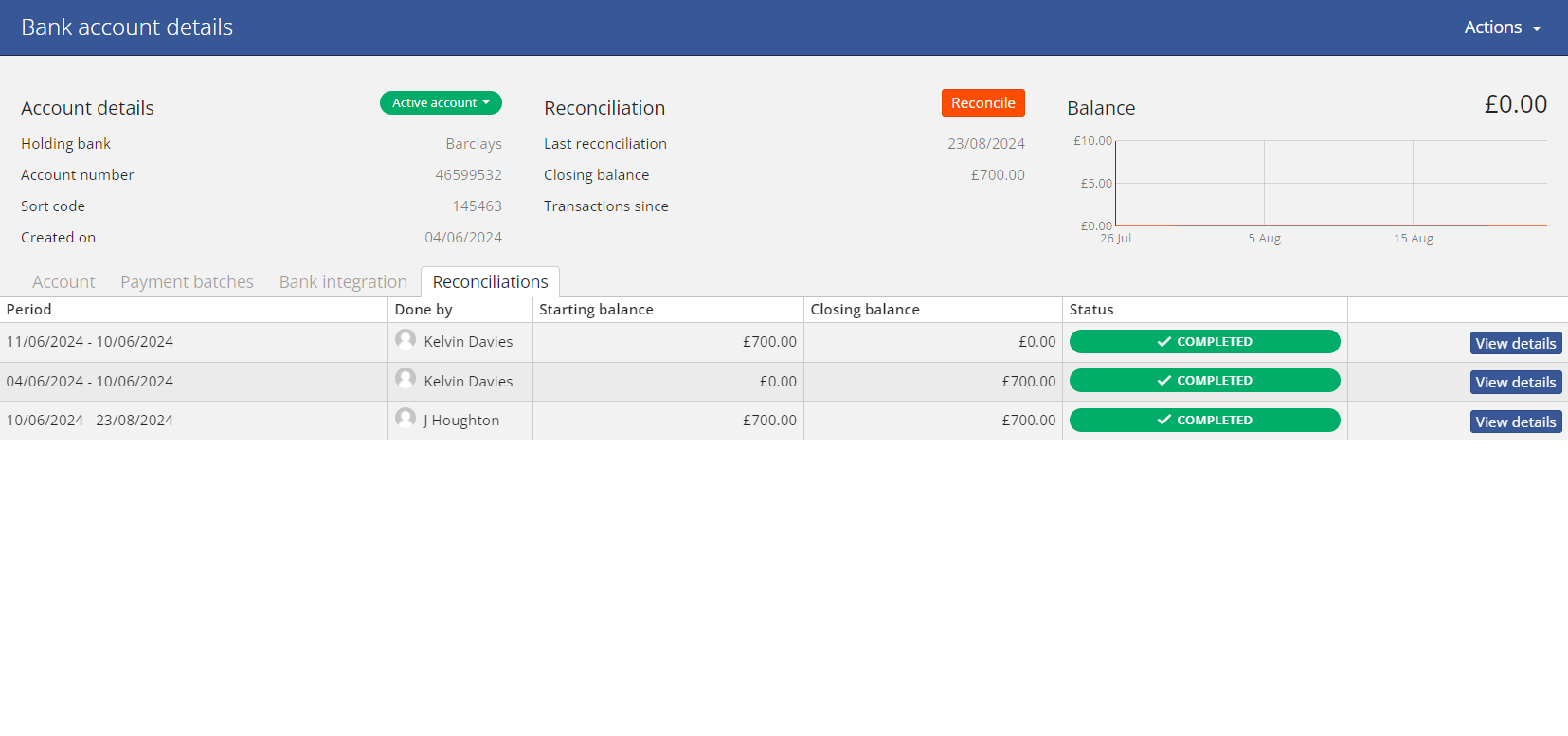Click created on date 04/06/2024
This screenshot has width=1568, height=736.
tap(463, 237)
